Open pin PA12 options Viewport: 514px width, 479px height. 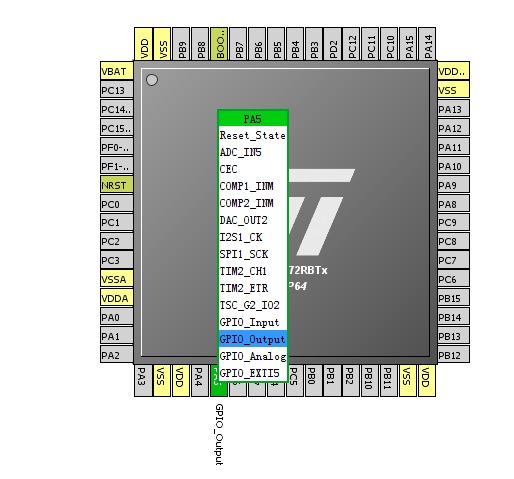[x=453, y=128]
